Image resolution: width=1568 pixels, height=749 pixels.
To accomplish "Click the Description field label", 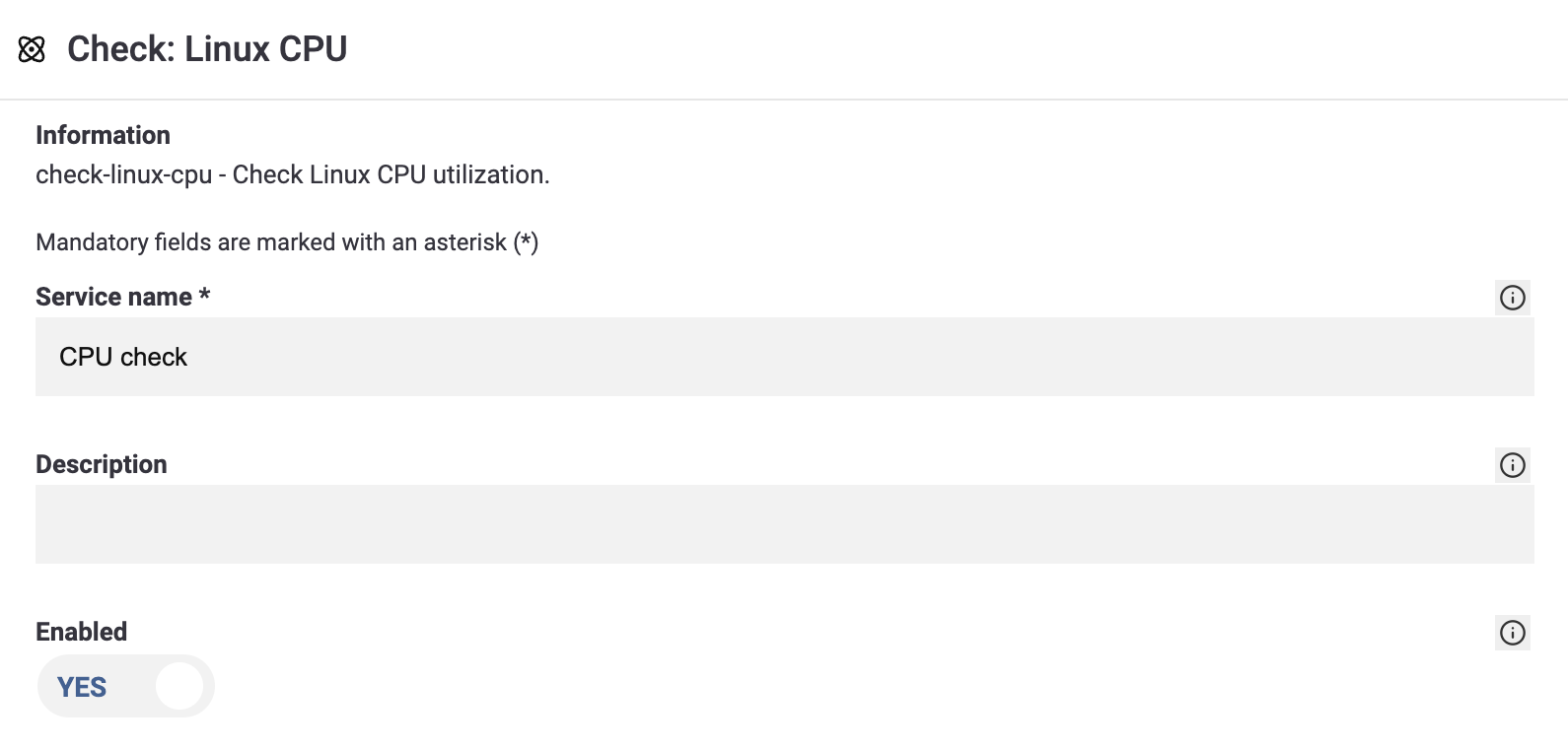I will (102, 464).
